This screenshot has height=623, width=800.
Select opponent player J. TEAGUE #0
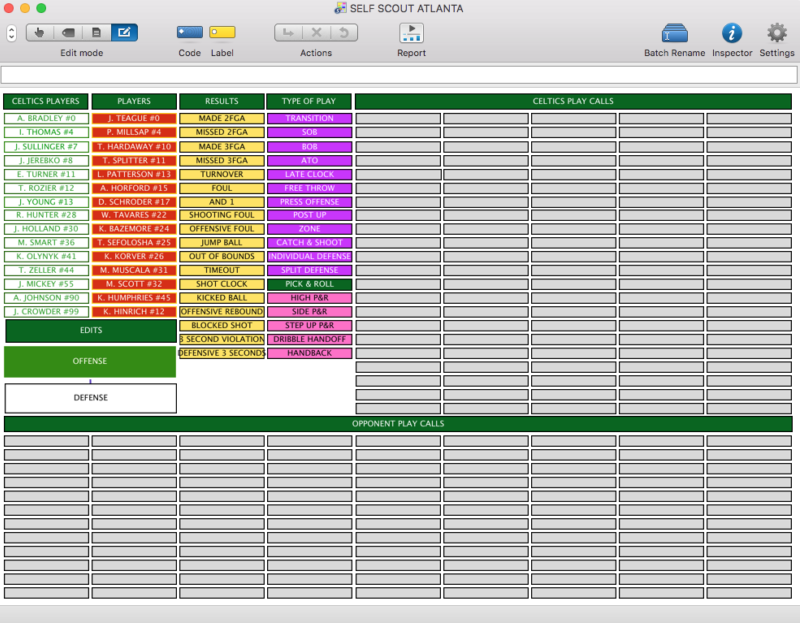click(x=134, y=118)
